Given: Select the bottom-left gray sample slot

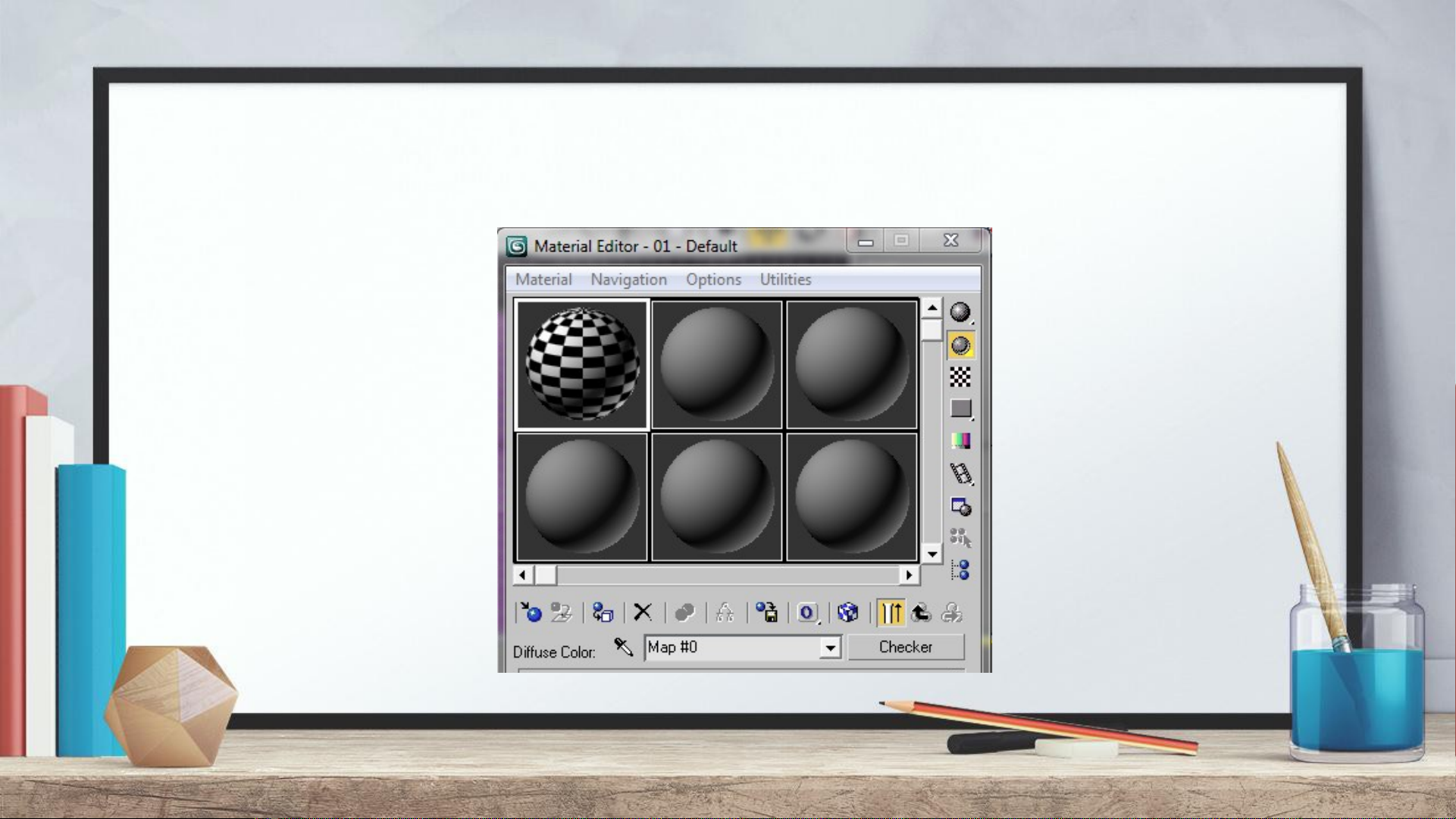Looking at the screenshot, I should pyautogui.click(x=582, y=497).
